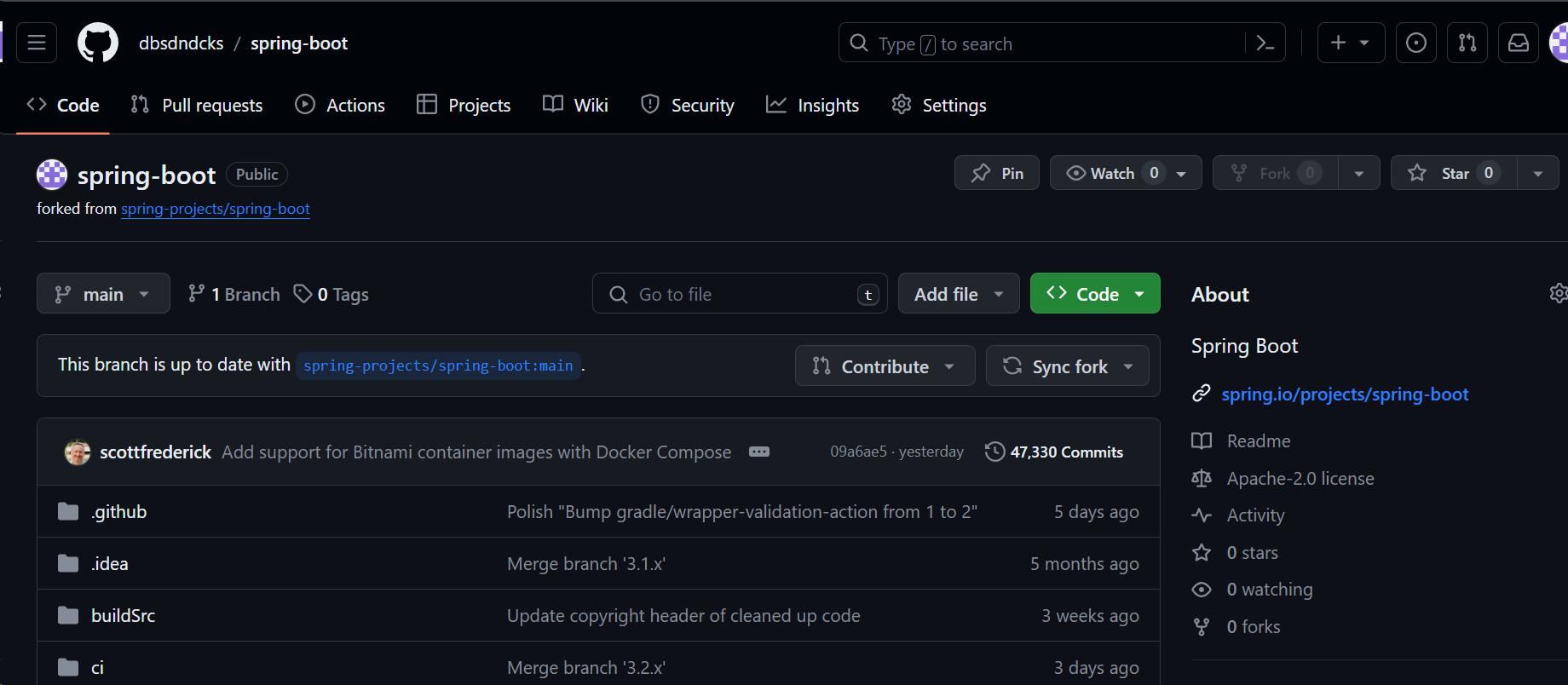Open the Actions tab
Viewport: 1568px width, 685px height.
[x=340, y=105]
